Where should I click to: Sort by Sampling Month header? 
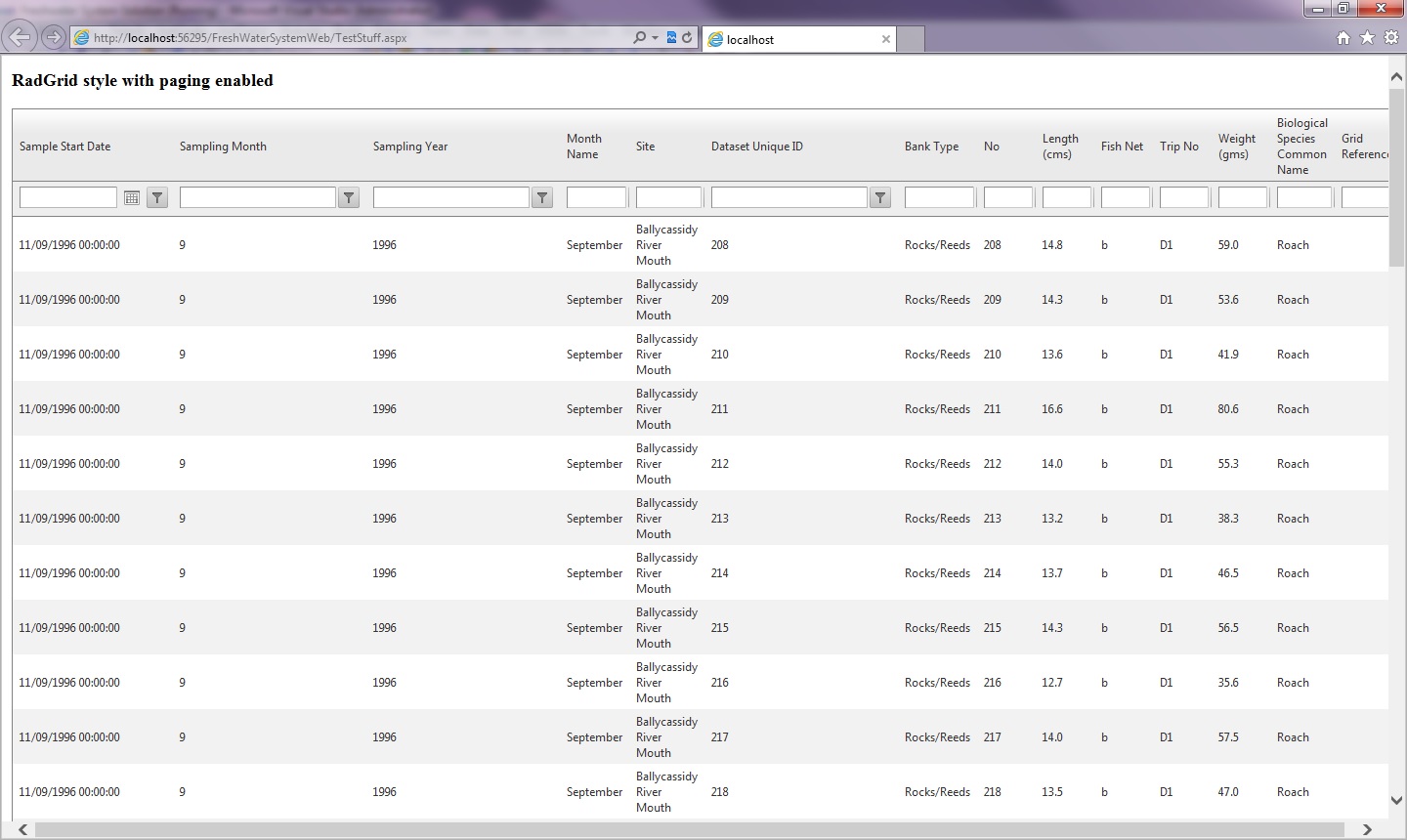(x=223, y=147)
